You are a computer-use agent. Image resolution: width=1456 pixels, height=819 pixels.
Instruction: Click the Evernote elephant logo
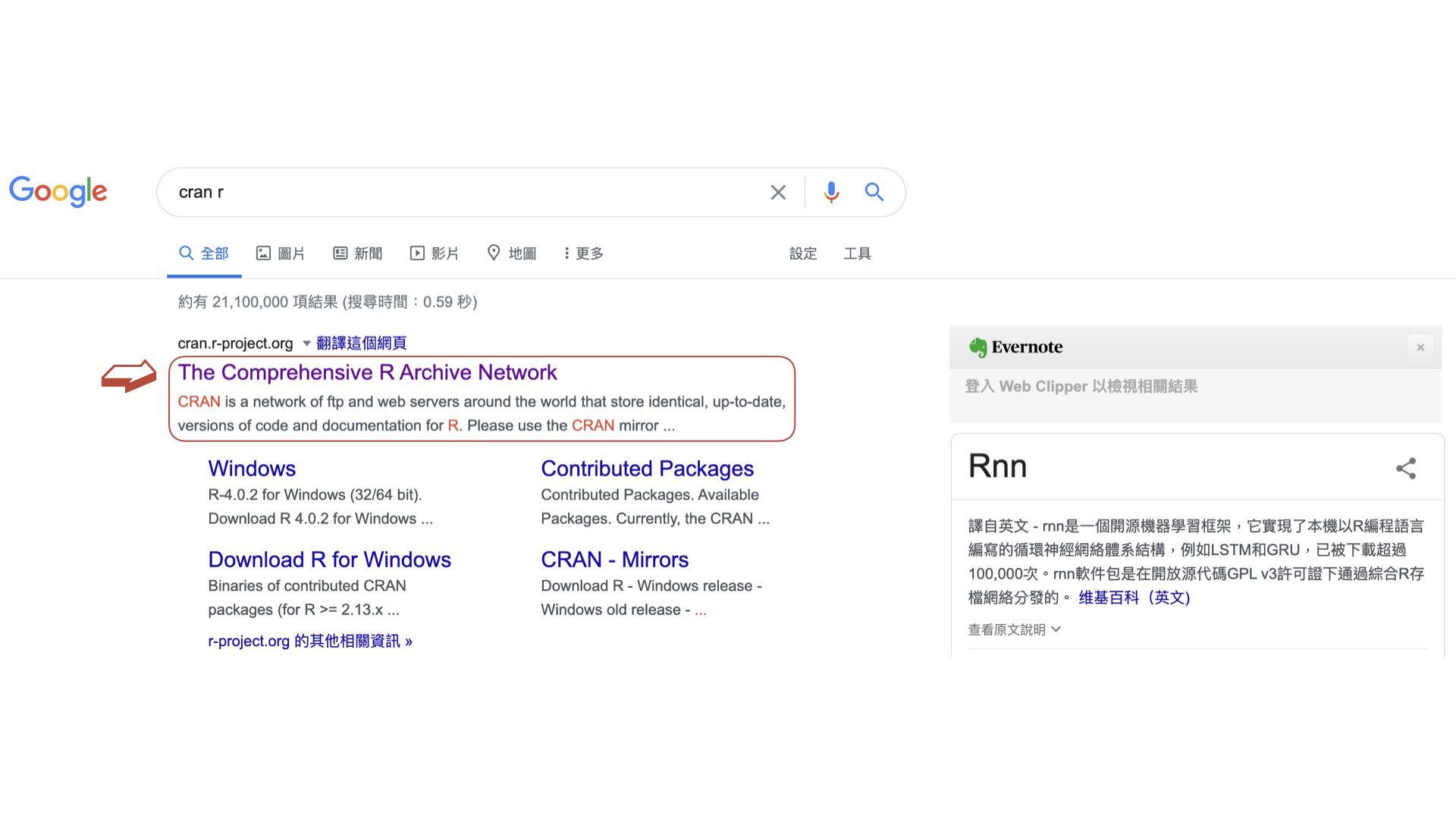(x=977, y=347)
